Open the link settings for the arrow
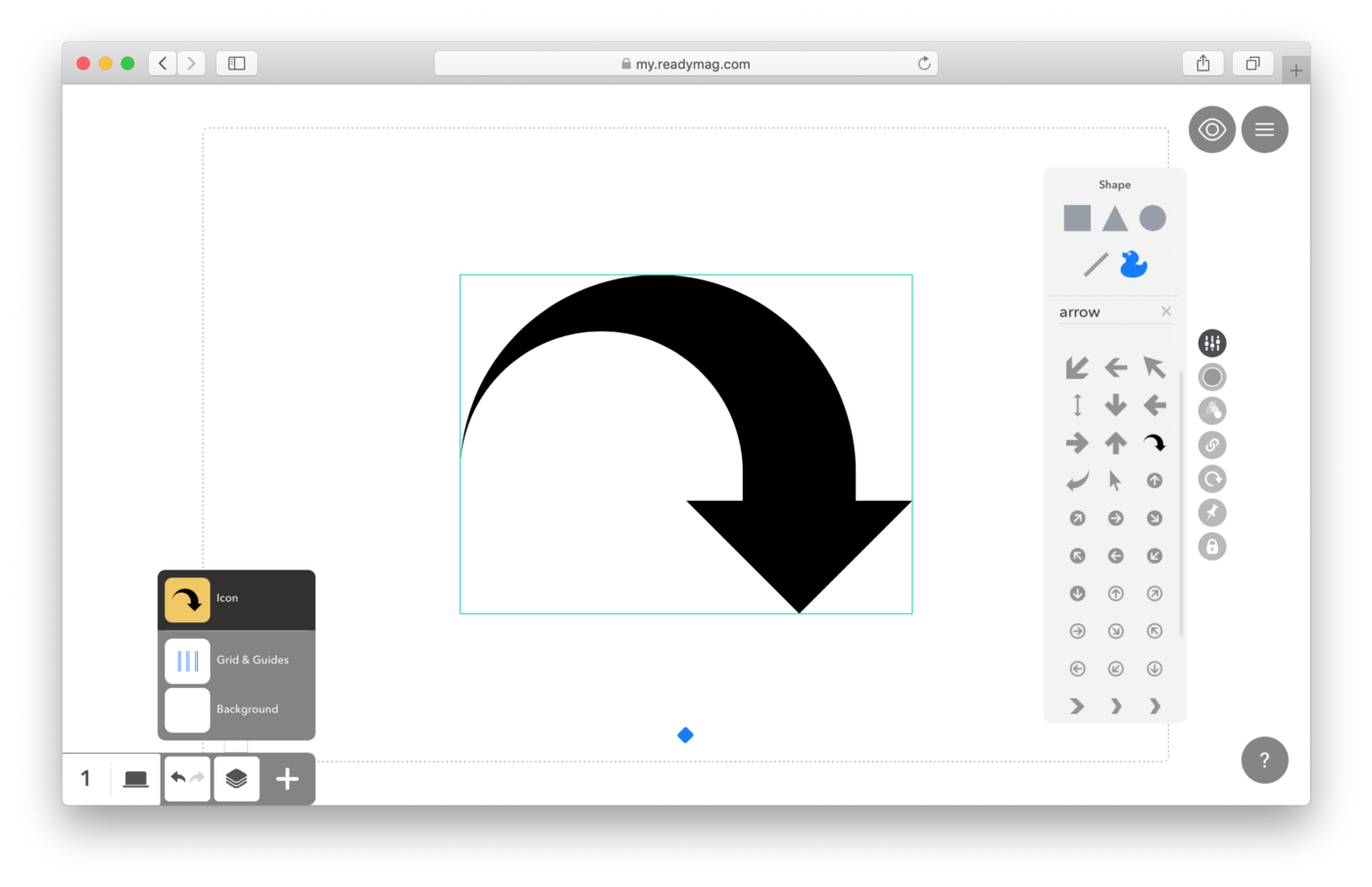This screenshot has height=887, width=1372. pyautogui.click(x=1212, y=444)
